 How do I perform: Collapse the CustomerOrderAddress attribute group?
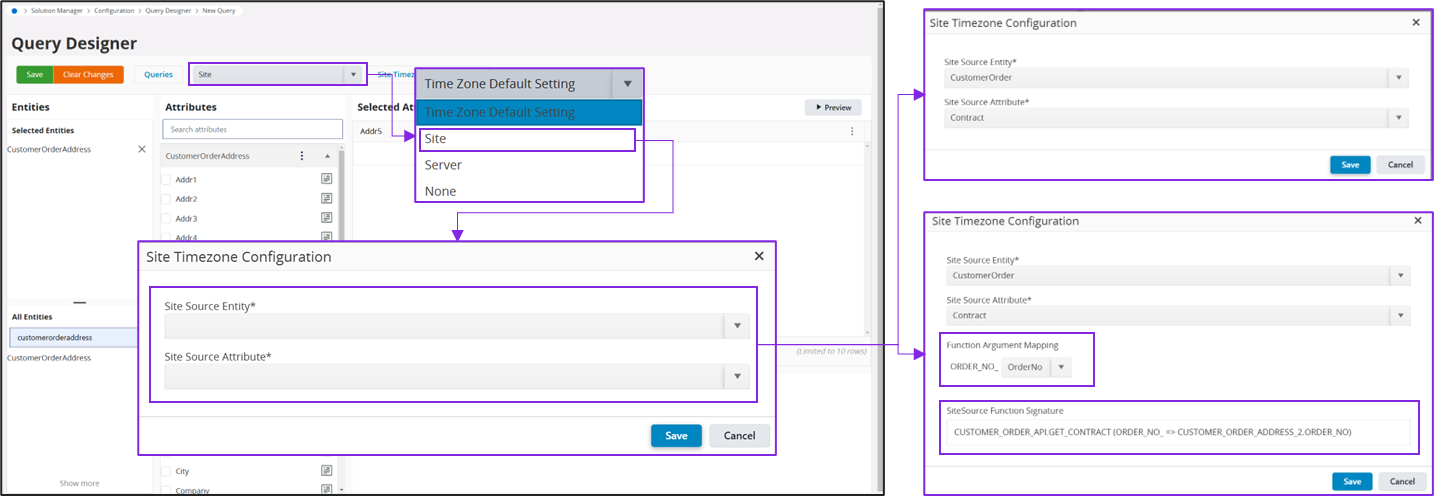326,156
